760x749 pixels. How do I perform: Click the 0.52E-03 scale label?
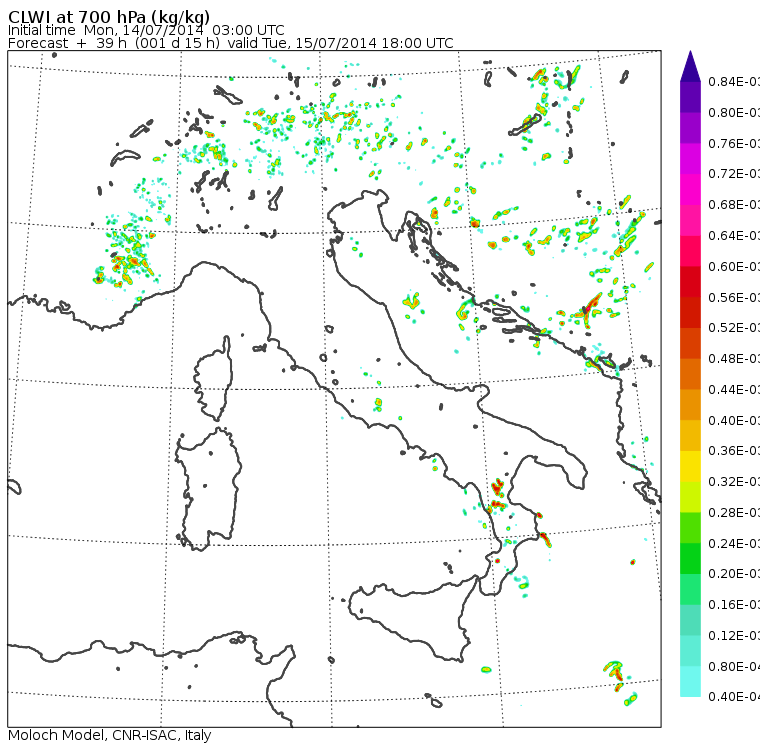click(x=734, y=328)
